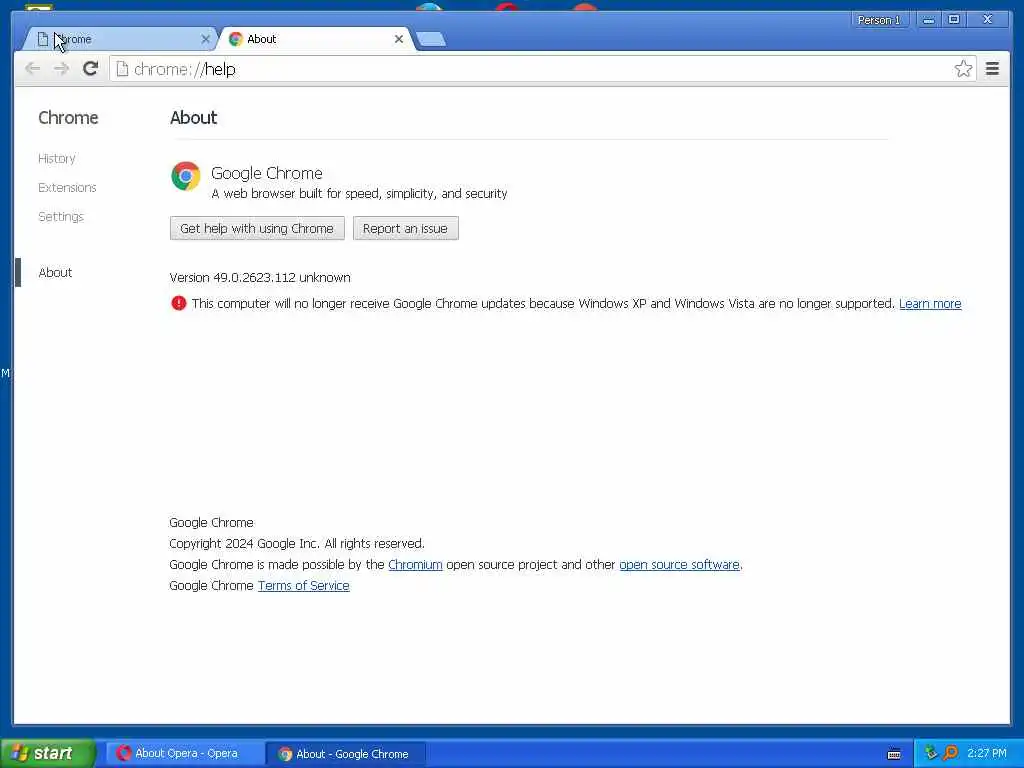Open History in the sidebar

point(57,159)
